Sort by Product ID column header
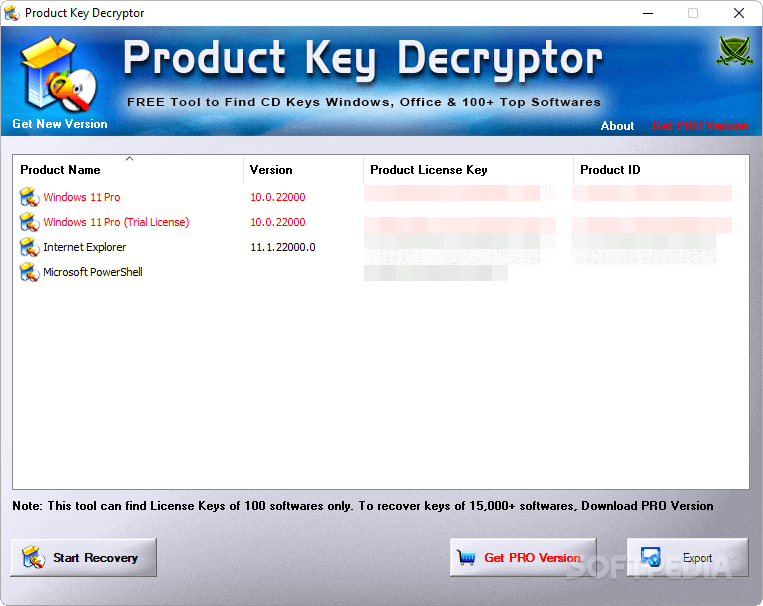763x606 pixels. coord(610,170)
